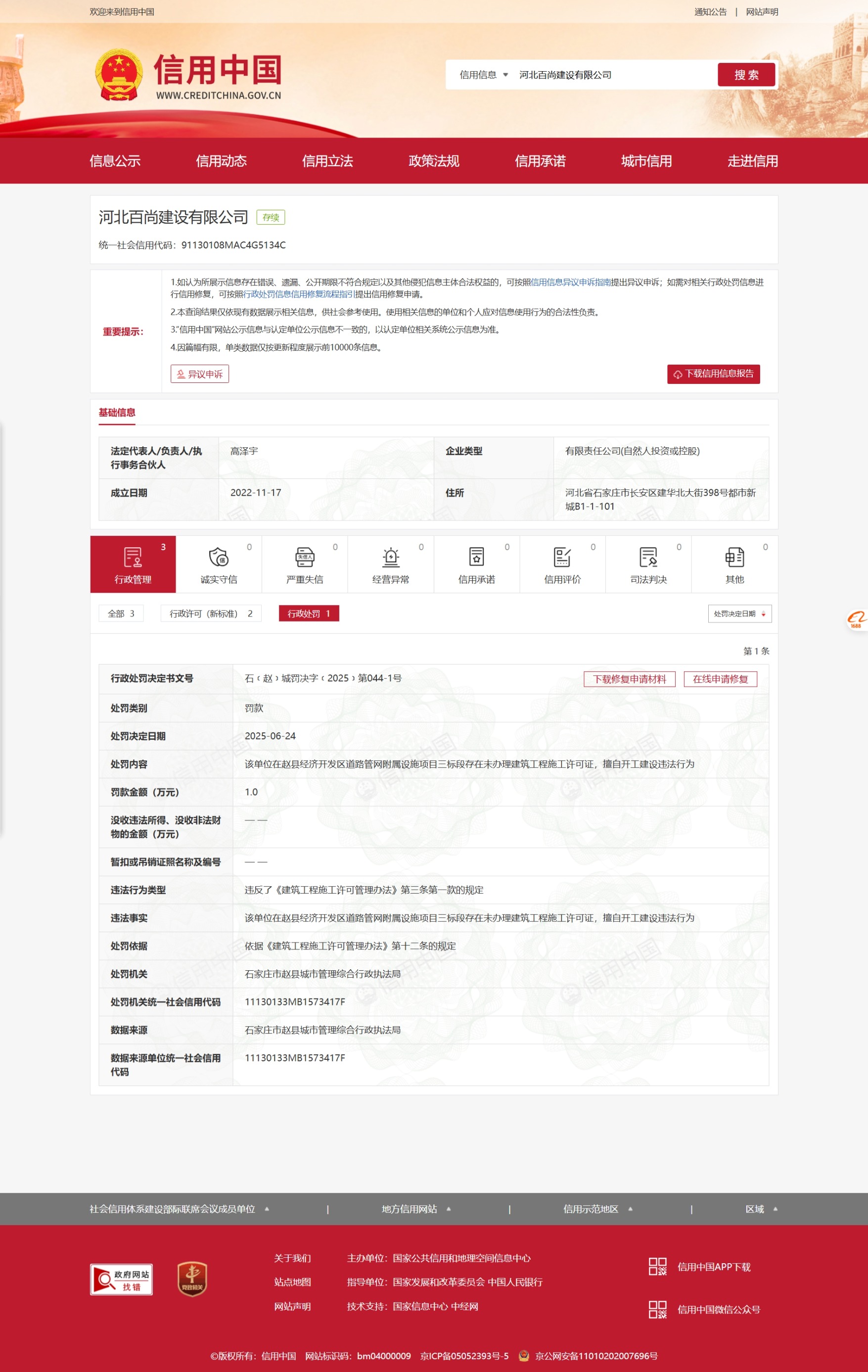Select the 严重失信 icon category
Image resolution: width=868 pixels, height=1372 pixels.
305,564
